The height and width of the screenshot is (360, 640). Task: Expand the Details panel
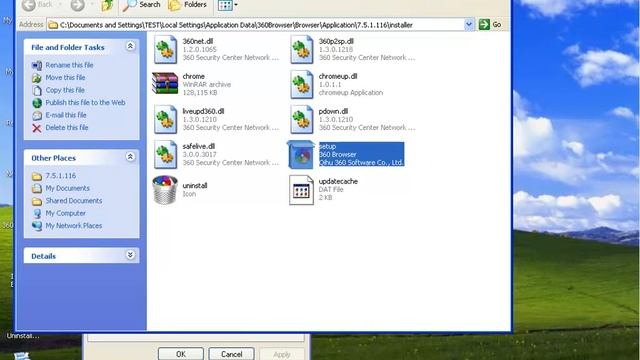coord(130,255)
